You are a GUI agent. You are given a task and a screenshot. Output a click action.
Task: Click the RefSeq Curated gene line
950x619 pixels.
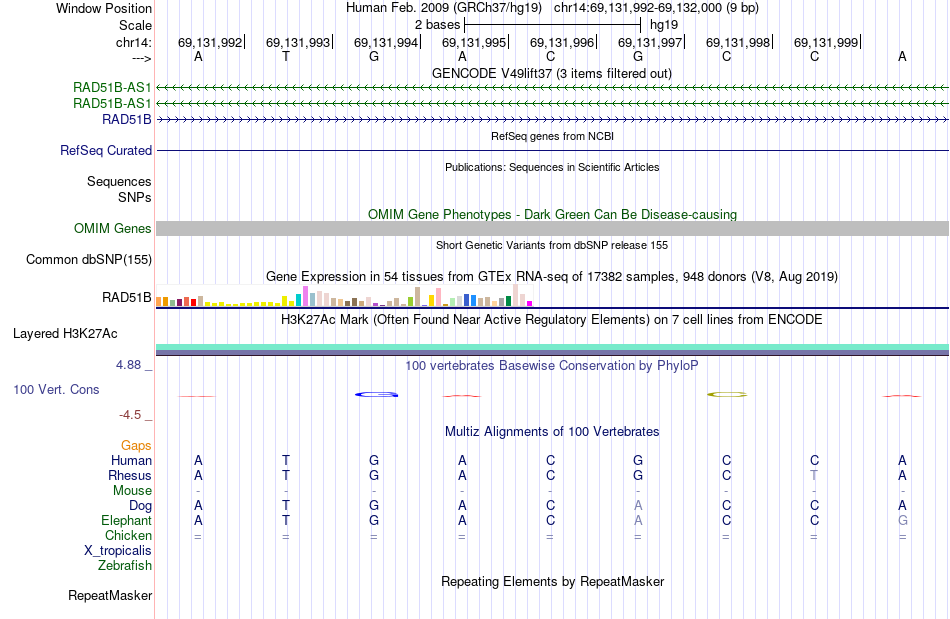(x=552, y=150)
